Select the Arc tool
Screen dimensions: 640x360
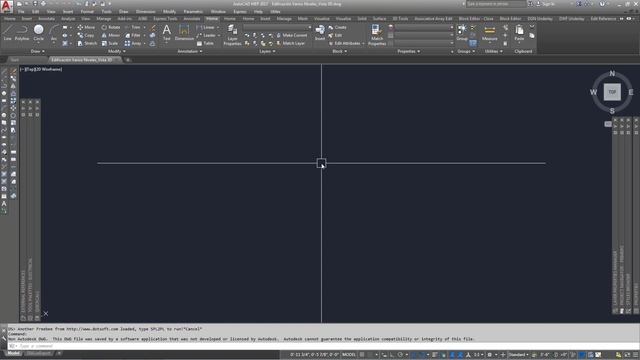coord(53,32)
